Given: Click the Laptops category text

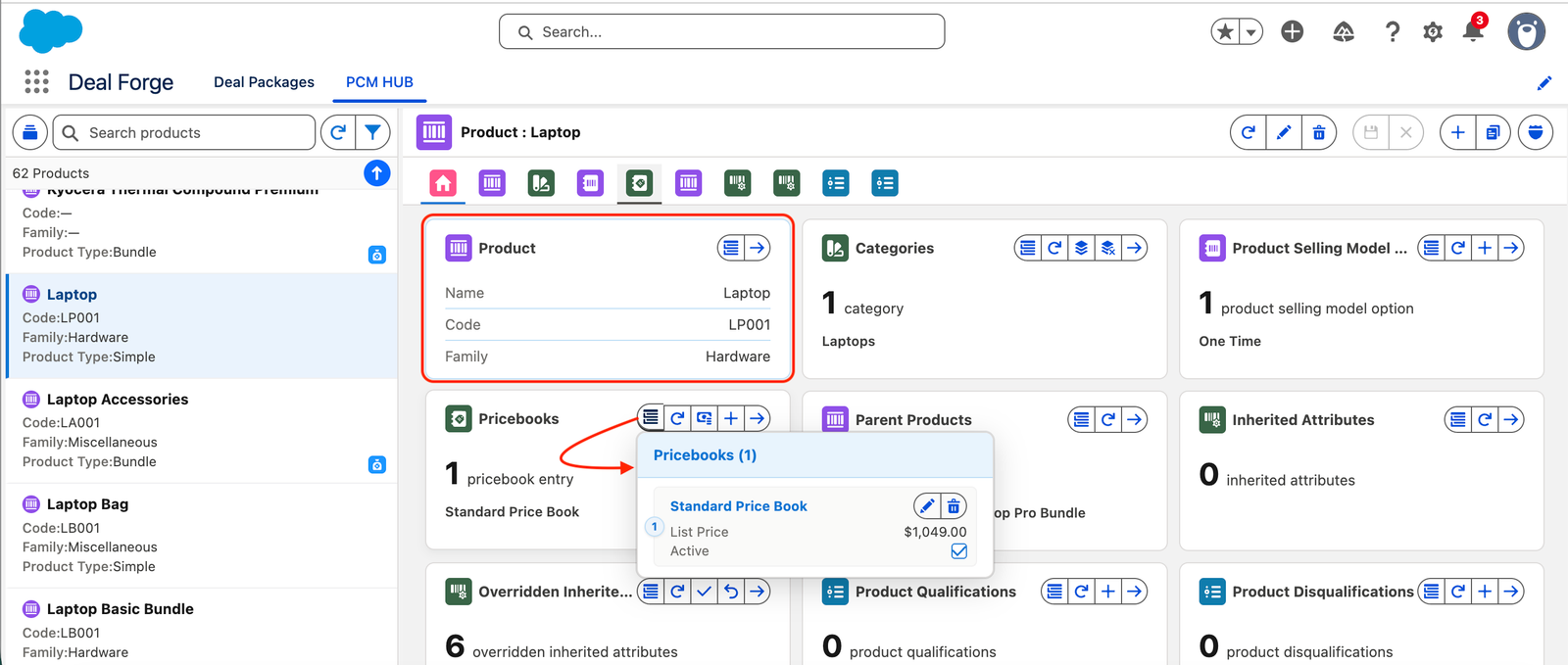Looking at the screenshot, I should click(849, 341).
